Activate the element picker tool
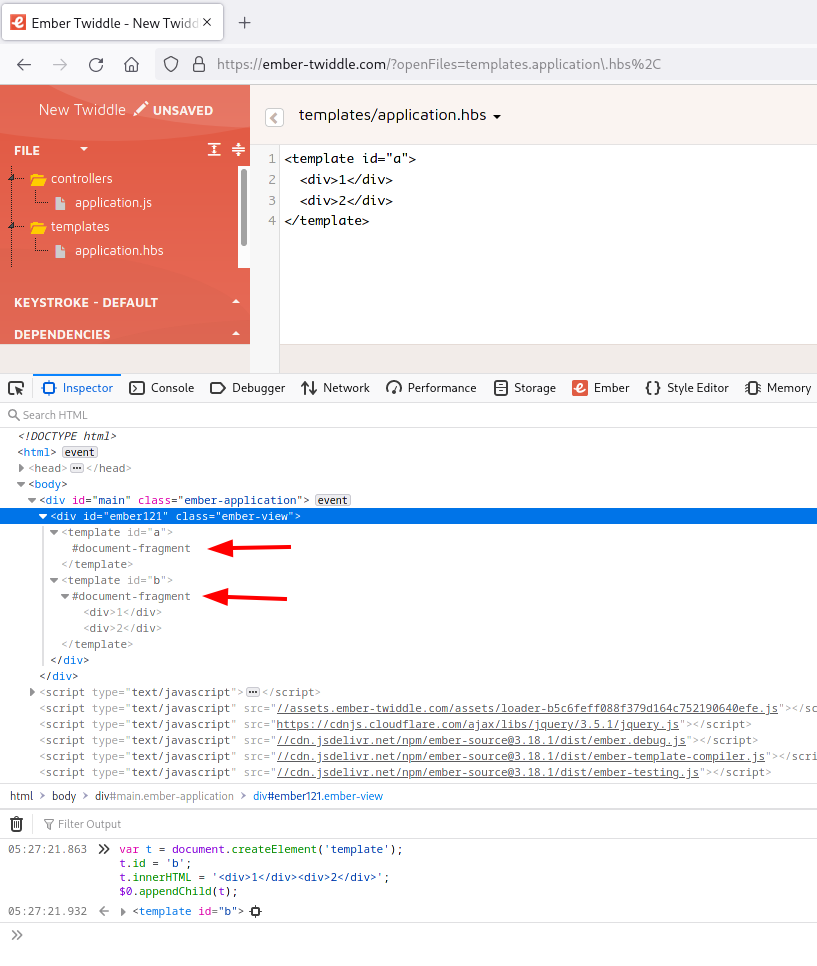Image resolution: width=817 pixels, height=966 pixels. point(16,388)
